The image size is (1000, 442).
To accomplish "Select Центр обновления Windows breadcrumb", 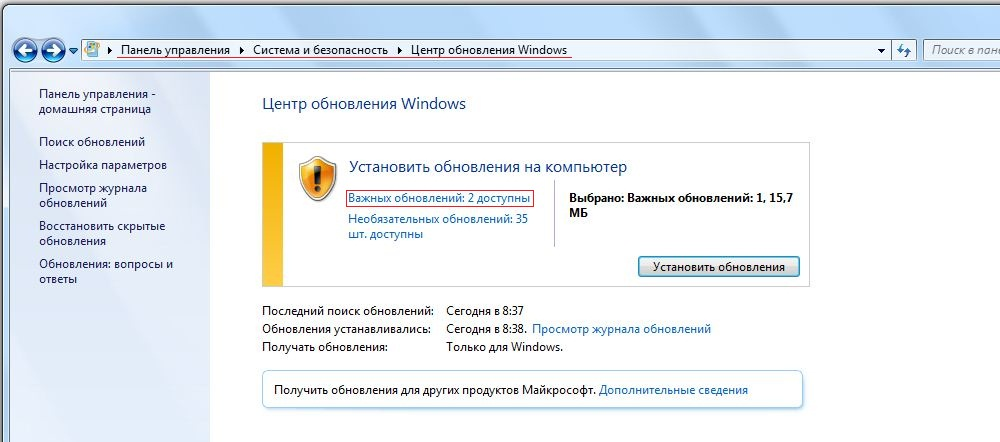I will (489, 50).
